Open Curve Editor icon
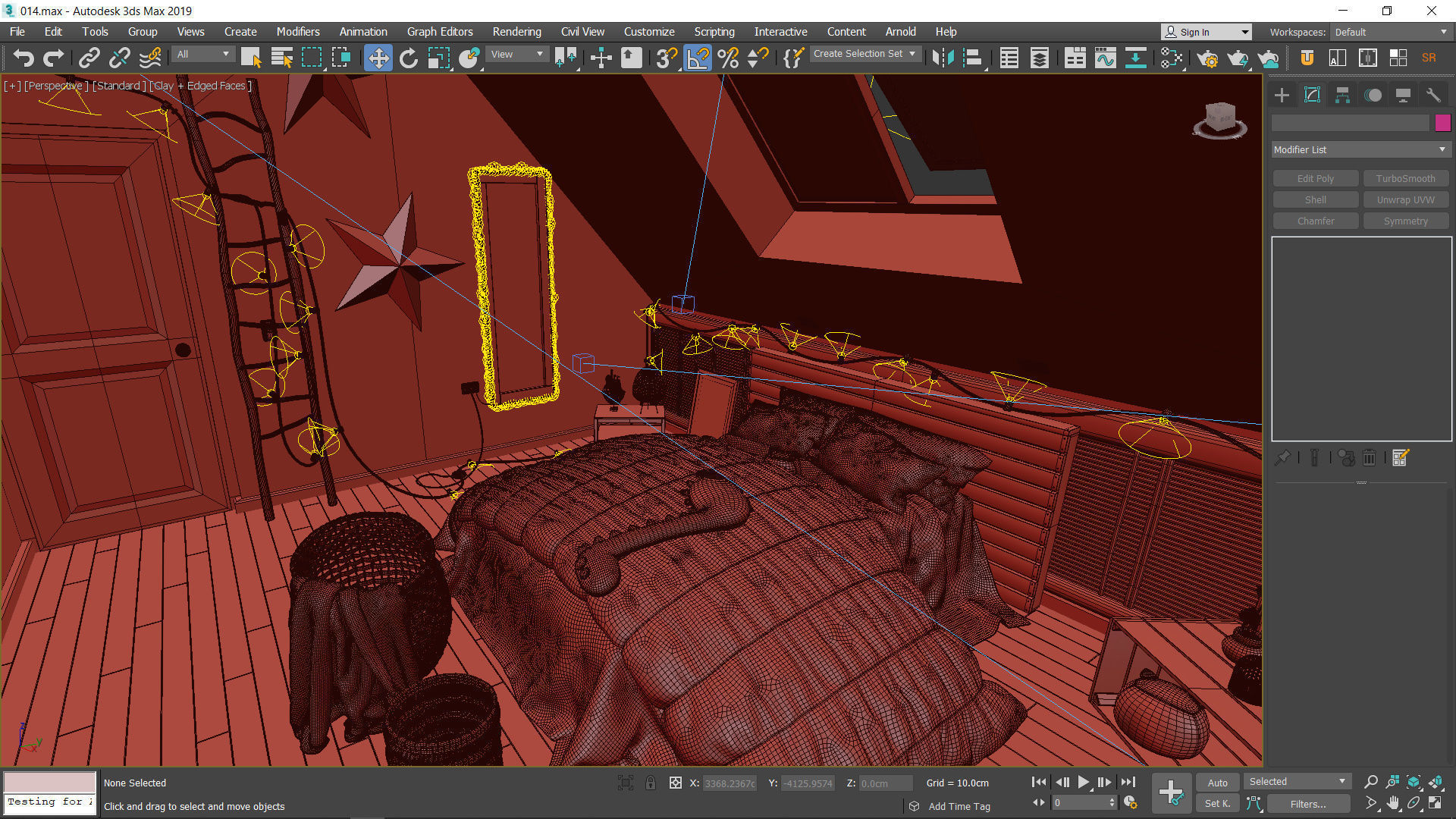The width and height of the screenshot is (1456, 819). (1106, 58)
